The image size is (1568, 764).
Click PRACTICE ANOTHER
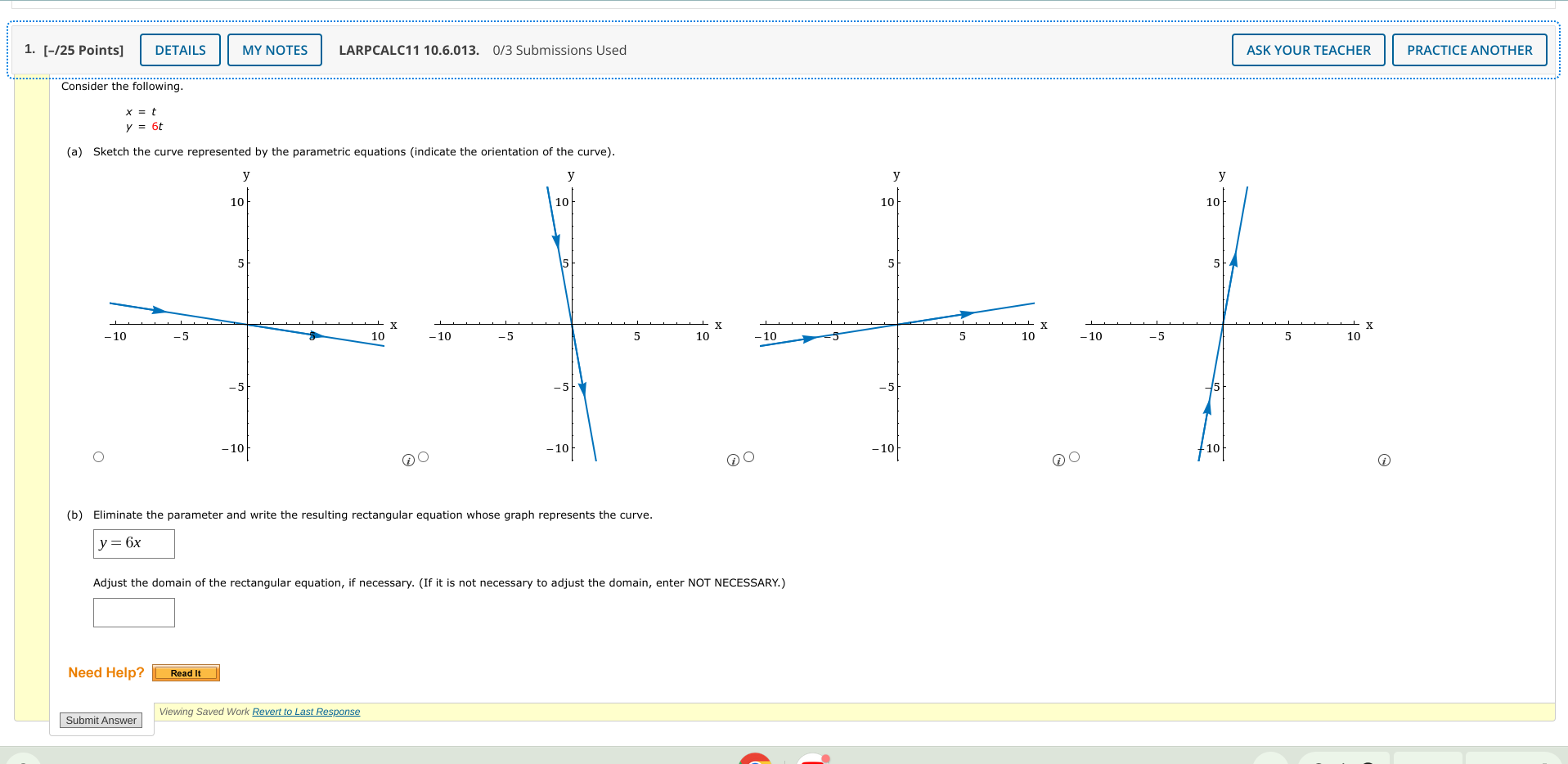point(1469,50)
